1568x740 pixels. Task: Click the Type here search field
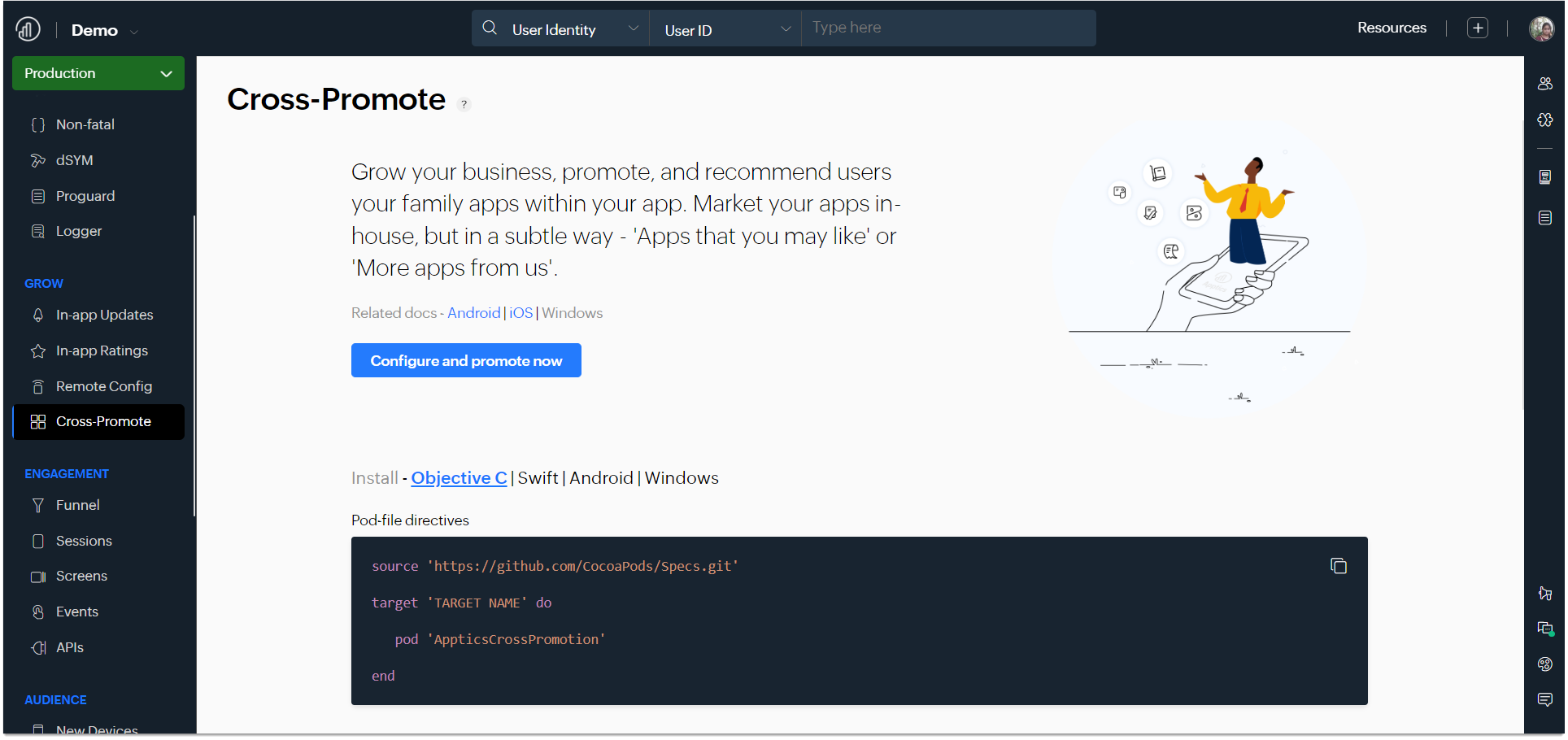pyautogui.click(x=947, y=28)
